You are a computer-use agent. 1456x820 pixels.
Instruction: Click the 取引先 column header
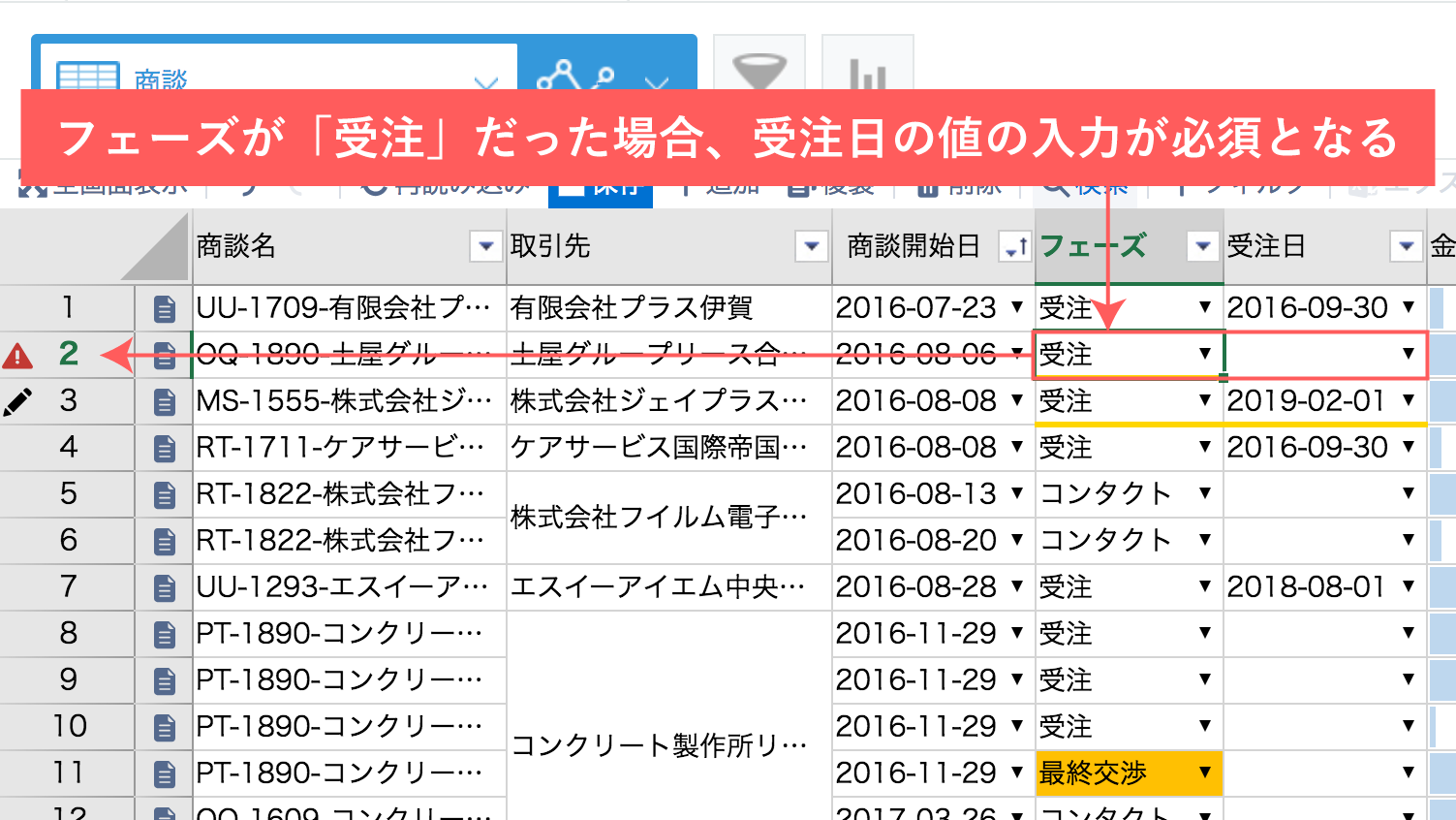pos(669,246)
